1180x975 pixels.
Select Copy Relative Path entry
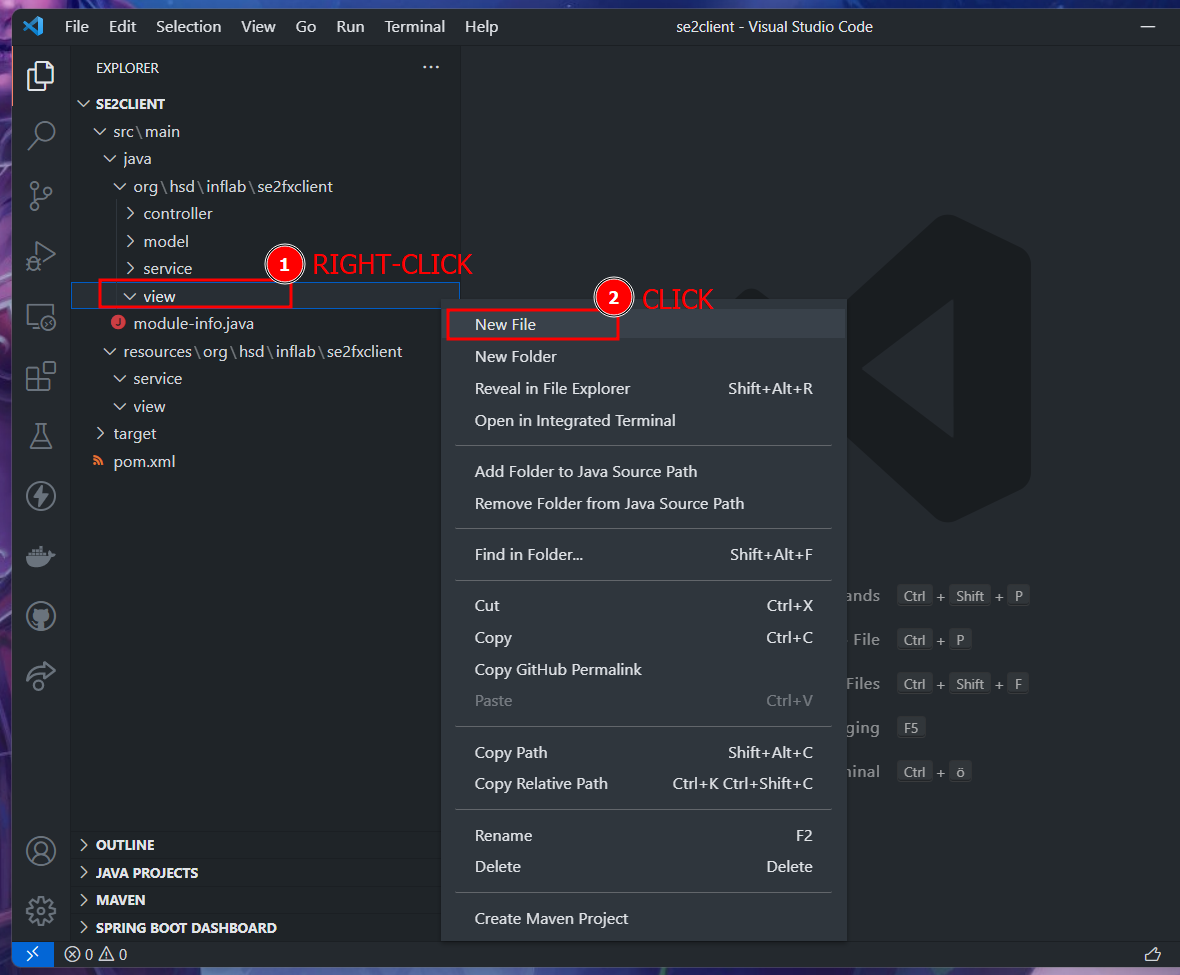tap(643, 784)
